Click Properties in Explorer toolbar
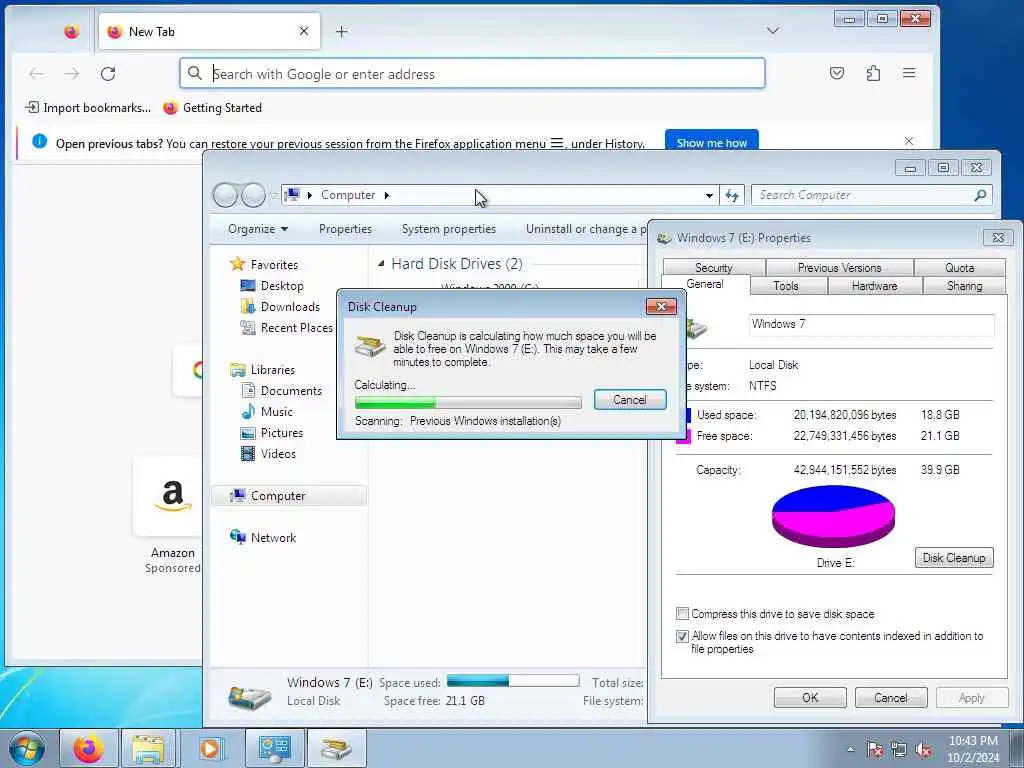Screen dimensions: 1024x768 click(x=345, y=229)
